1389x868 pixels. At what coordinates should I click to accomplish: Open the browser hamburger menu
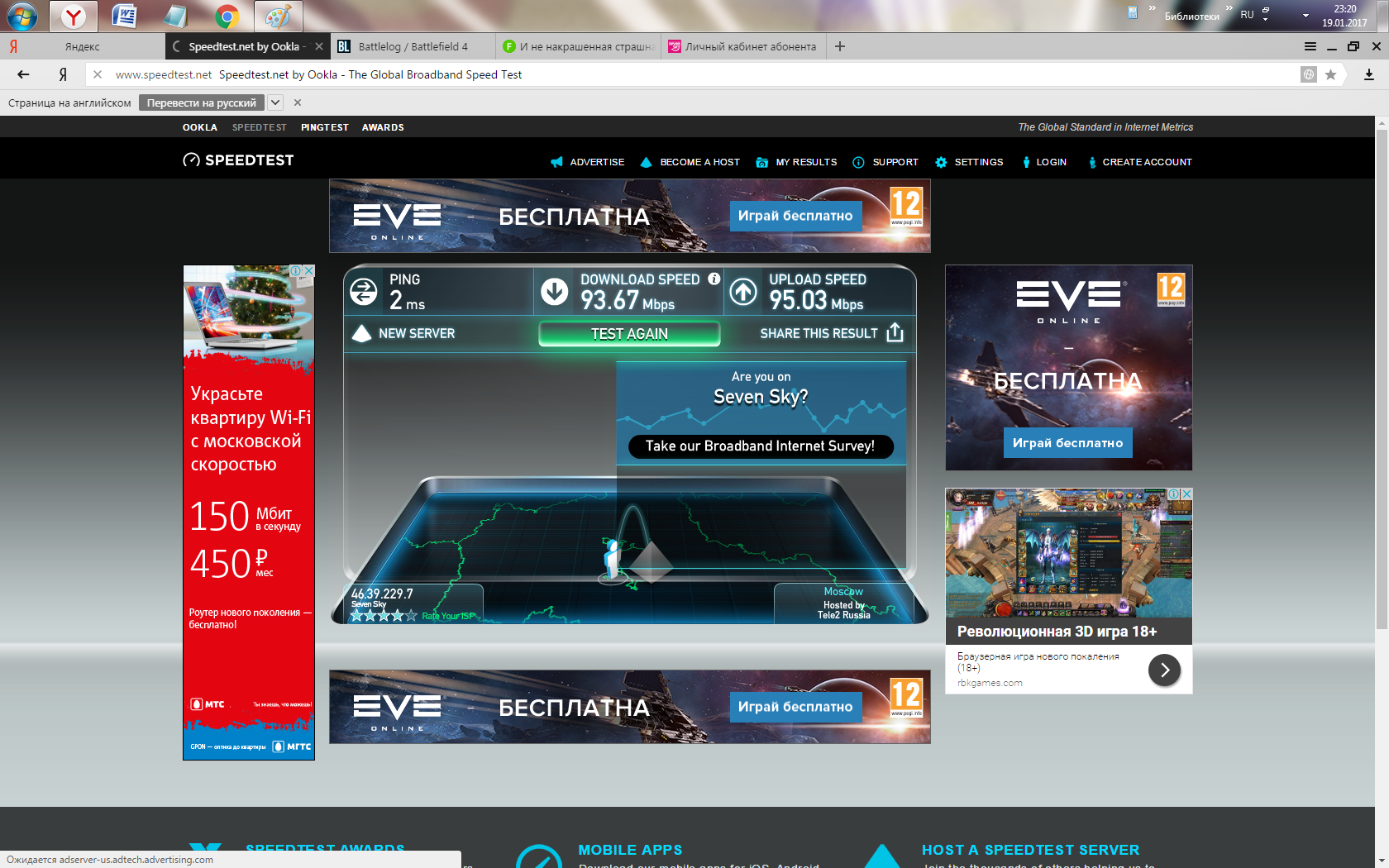tap(1310, 46)
